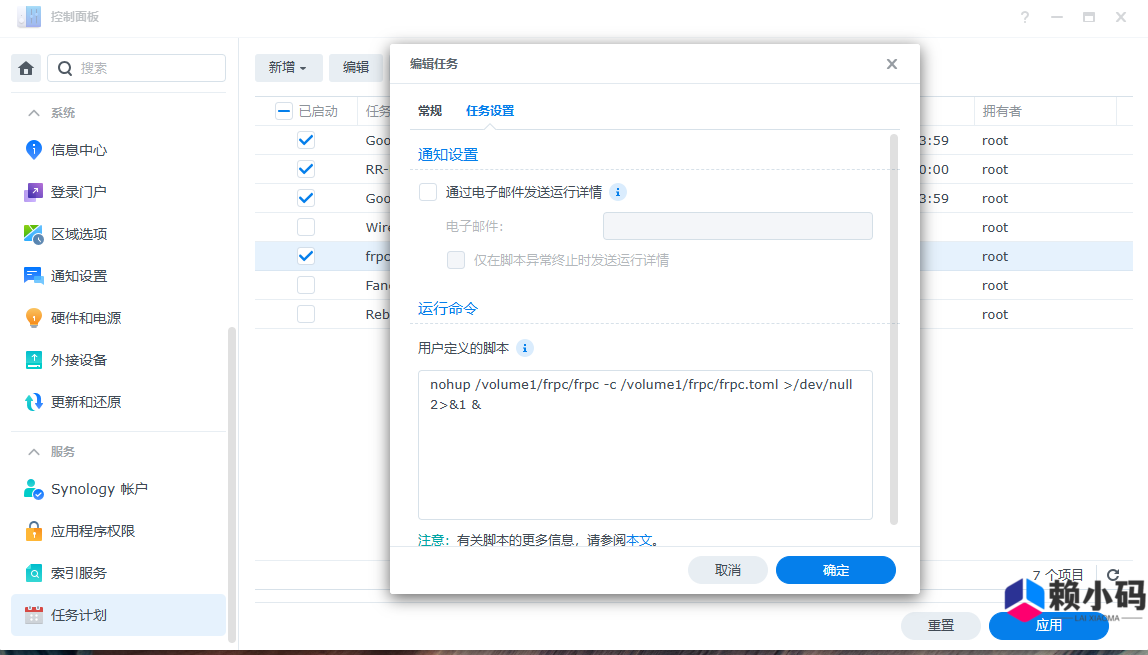The width and height of the screenshot is (1148, 655).
Task: Open the 本文 help link
Action: pos(646,539)
